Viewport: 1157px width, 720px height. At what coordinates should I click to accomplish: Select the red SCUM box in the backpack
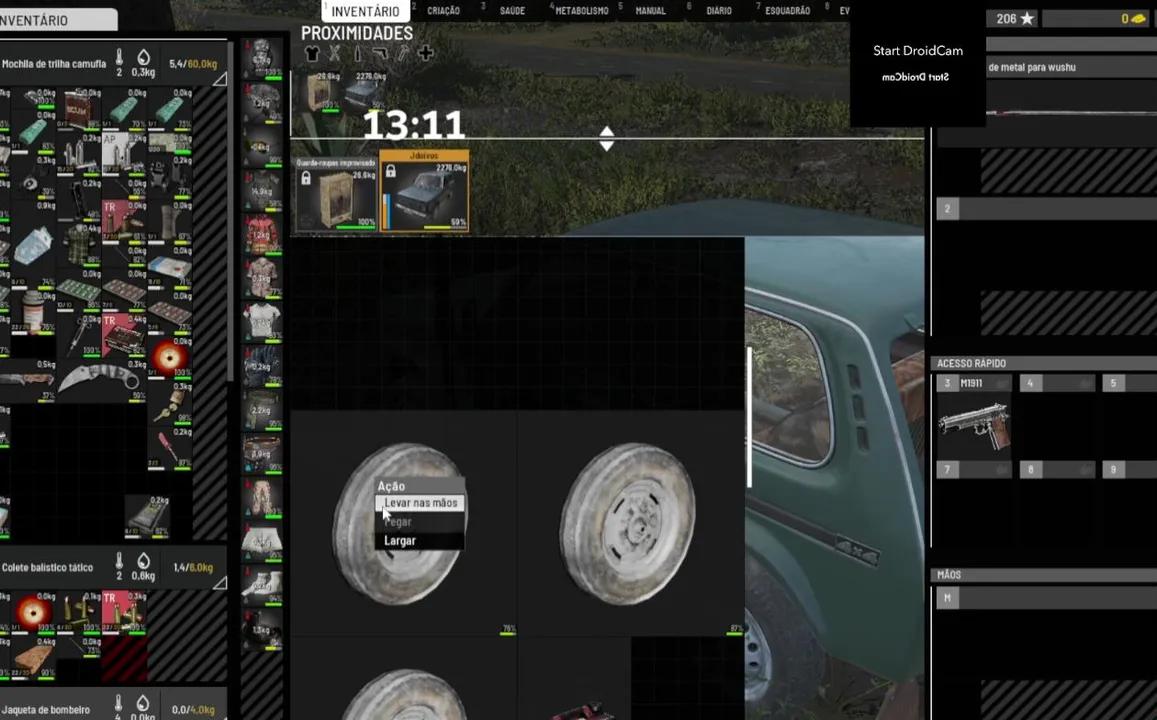coord(79,108)
